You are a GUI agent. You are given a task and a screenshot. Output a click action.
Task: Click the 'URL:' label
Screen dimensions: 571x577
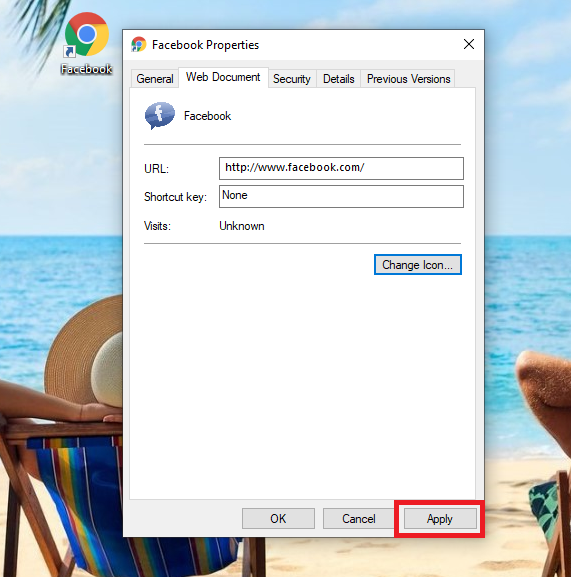156,169
